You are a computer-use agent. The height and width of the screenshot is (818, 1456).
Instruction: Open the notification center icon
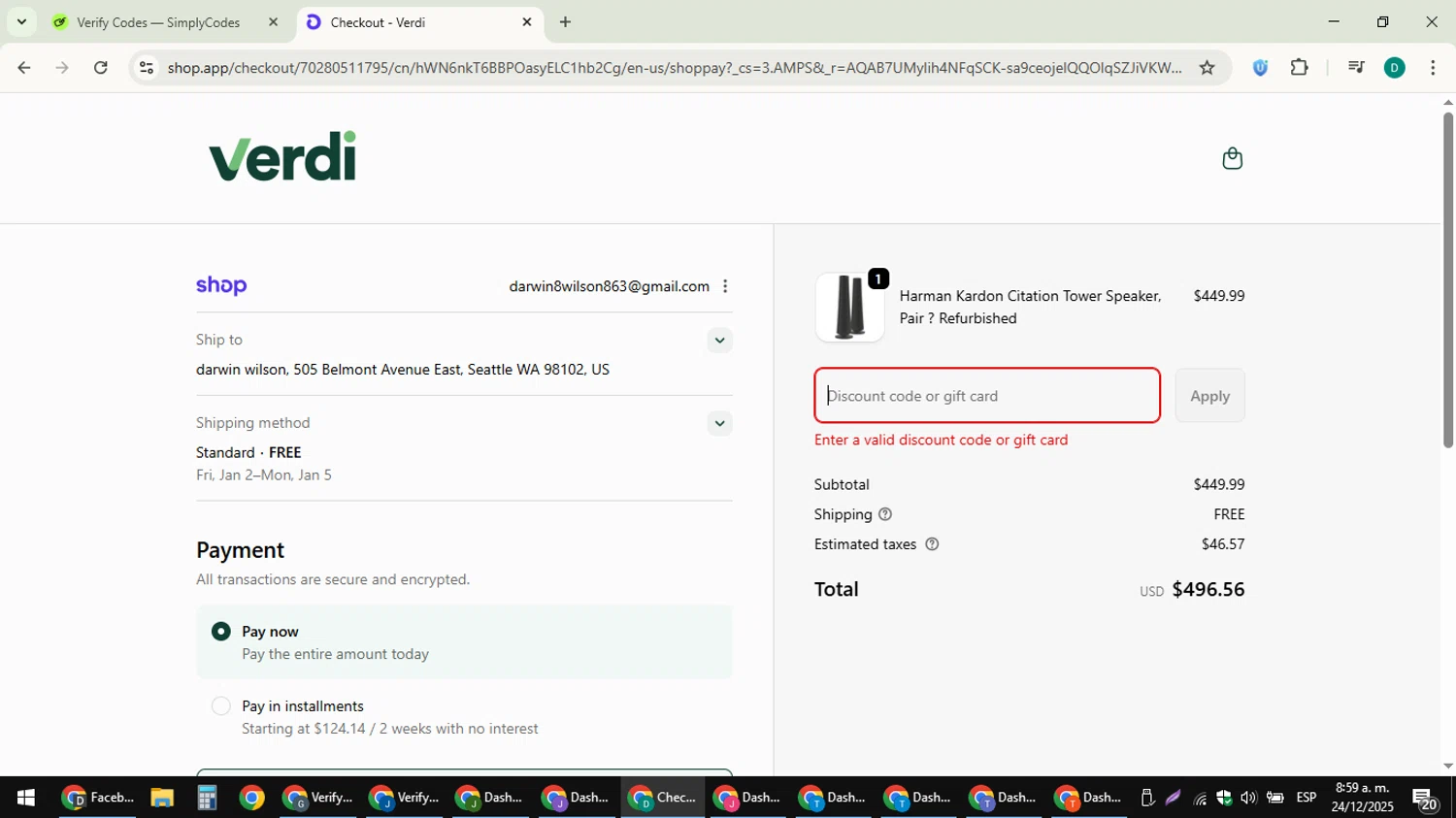[1424, 799]
